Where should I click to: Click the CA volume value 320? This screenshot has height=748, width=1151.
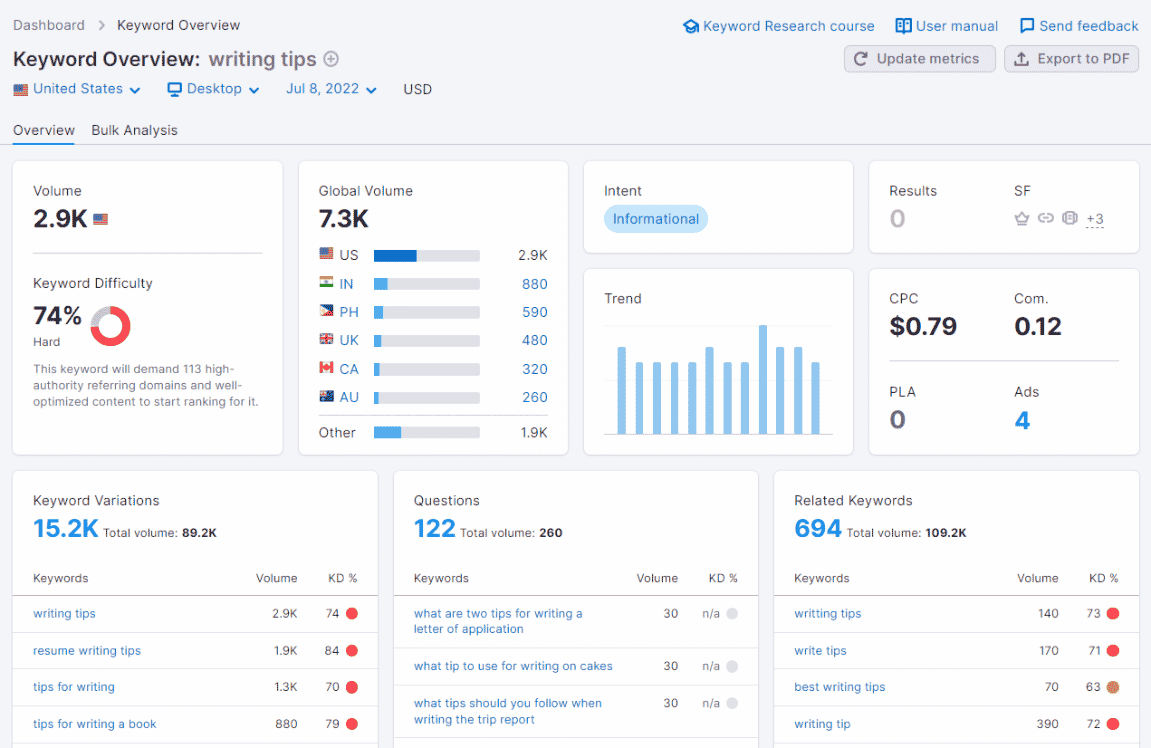[x=534, y=369]
